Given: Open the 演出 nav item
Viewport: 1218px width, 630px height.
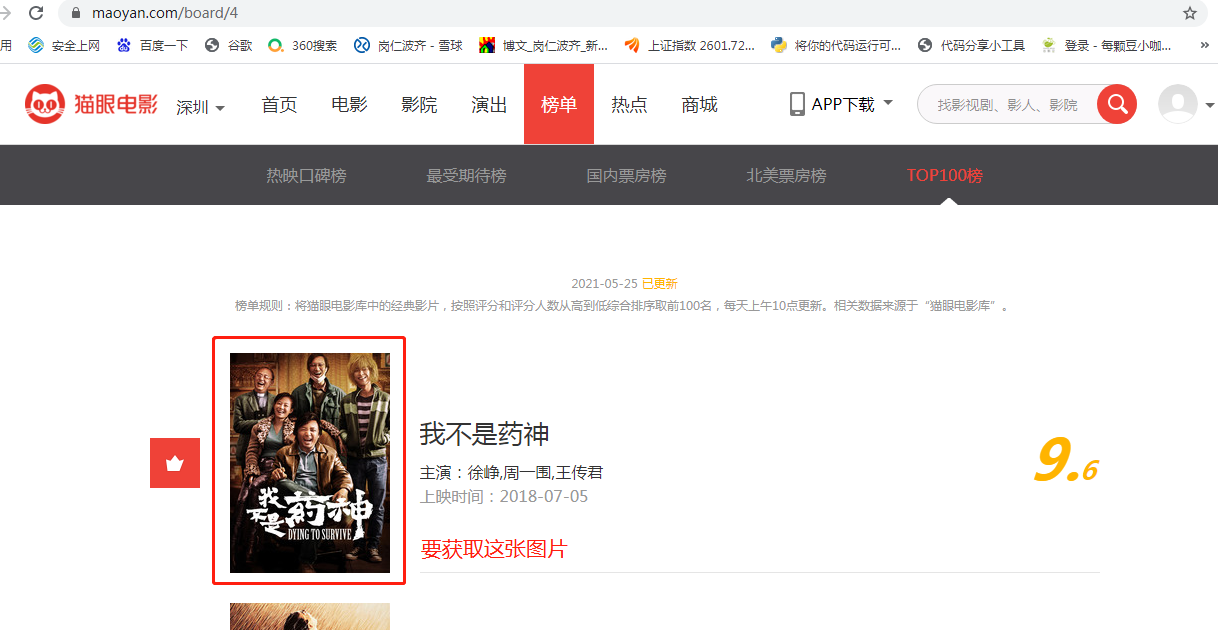Looking at the screenshot, I should 489,104.
